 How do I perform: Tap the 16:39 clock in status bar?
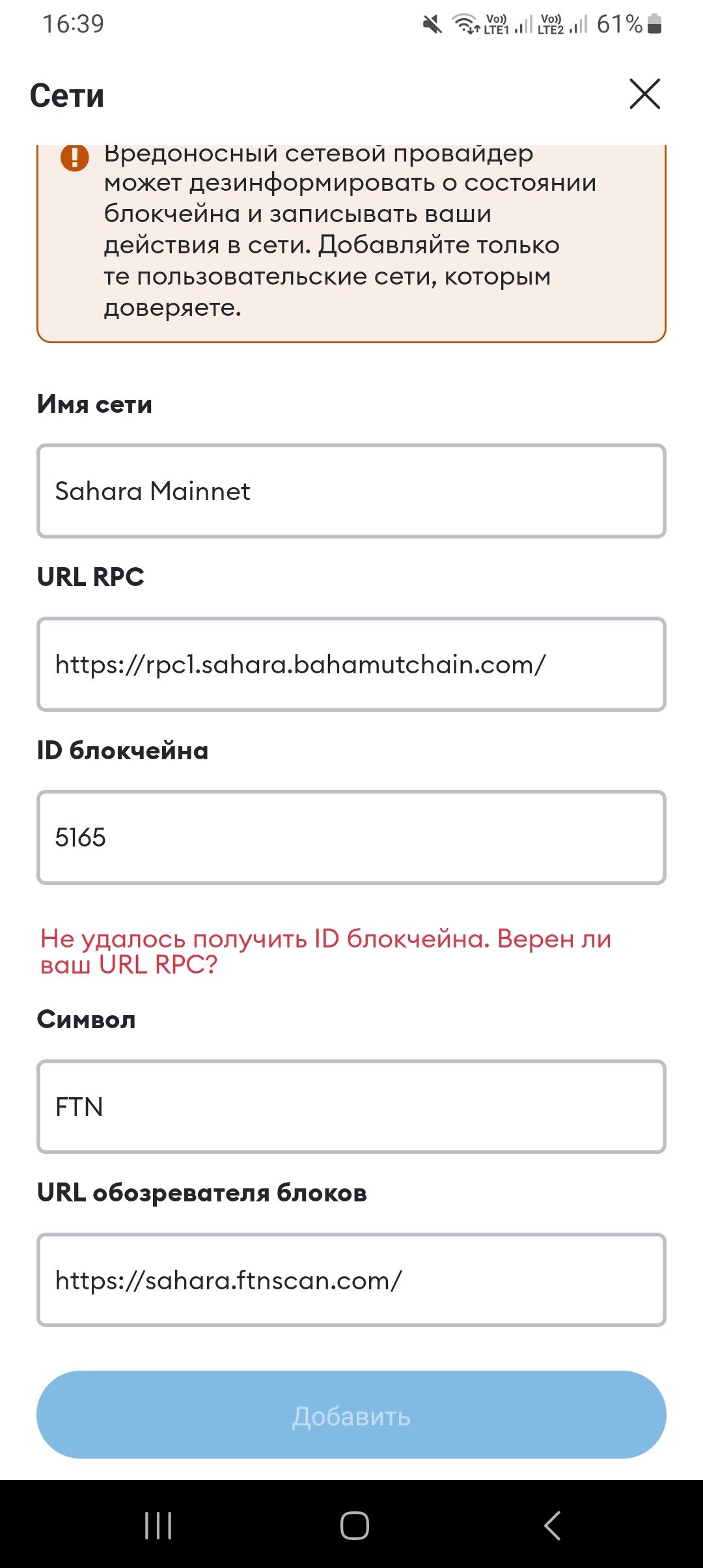tap(73, 24)
